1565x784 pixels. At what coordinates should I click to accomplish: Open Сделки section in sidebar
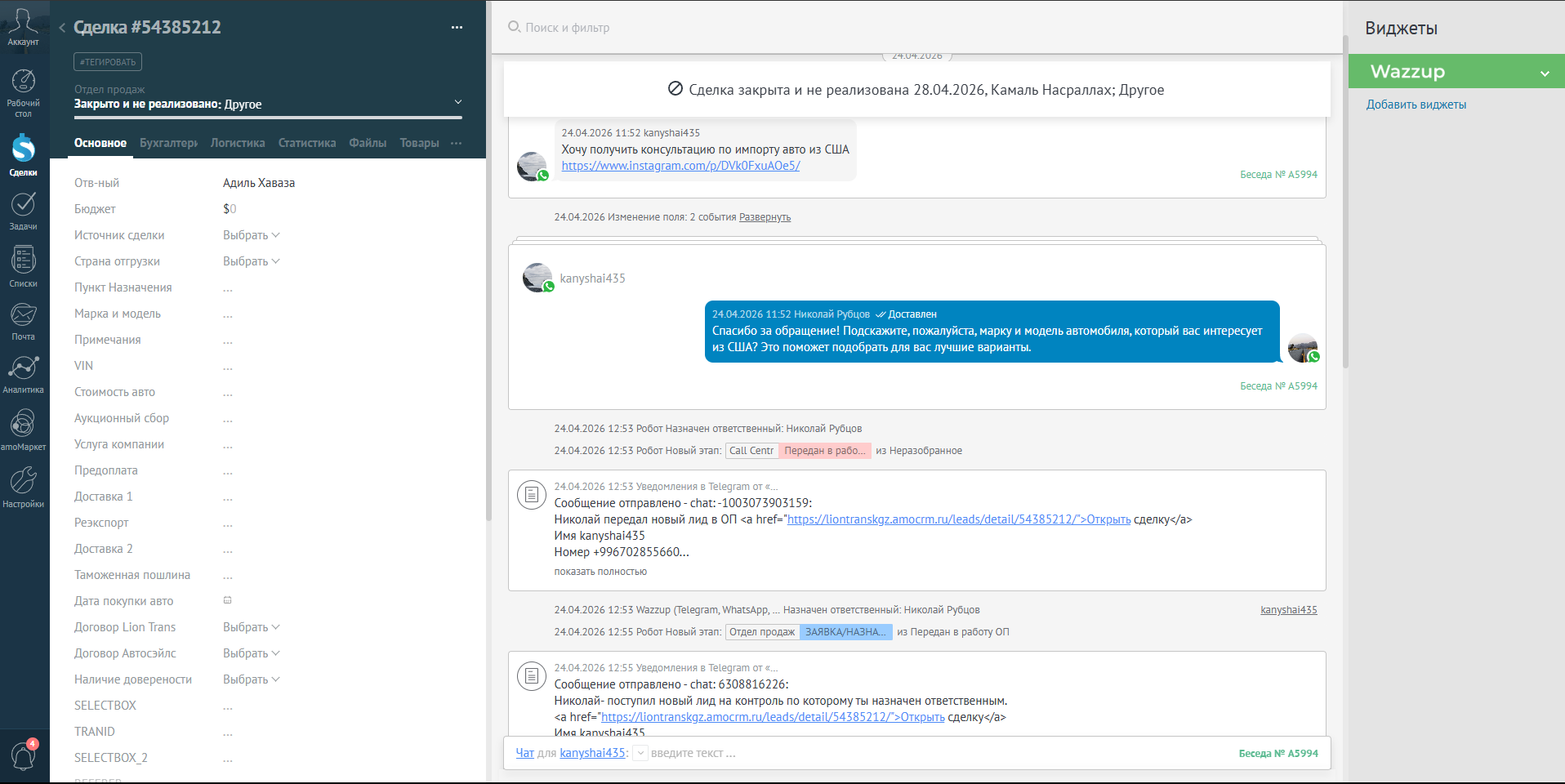23,155
